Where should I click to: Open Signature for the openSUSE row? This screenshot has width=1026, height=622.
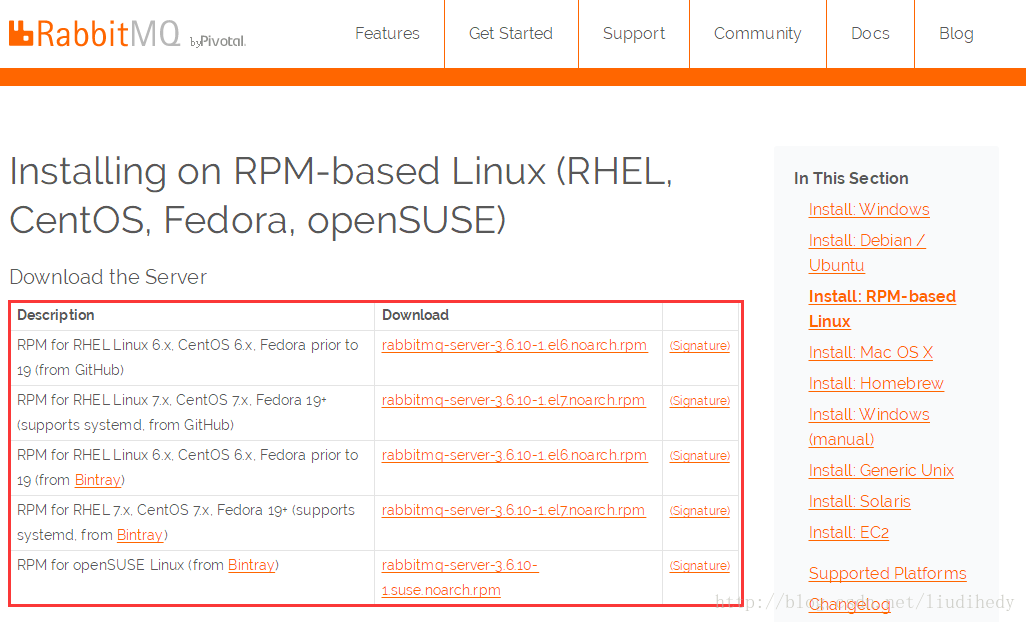click(x=699, y=566)
